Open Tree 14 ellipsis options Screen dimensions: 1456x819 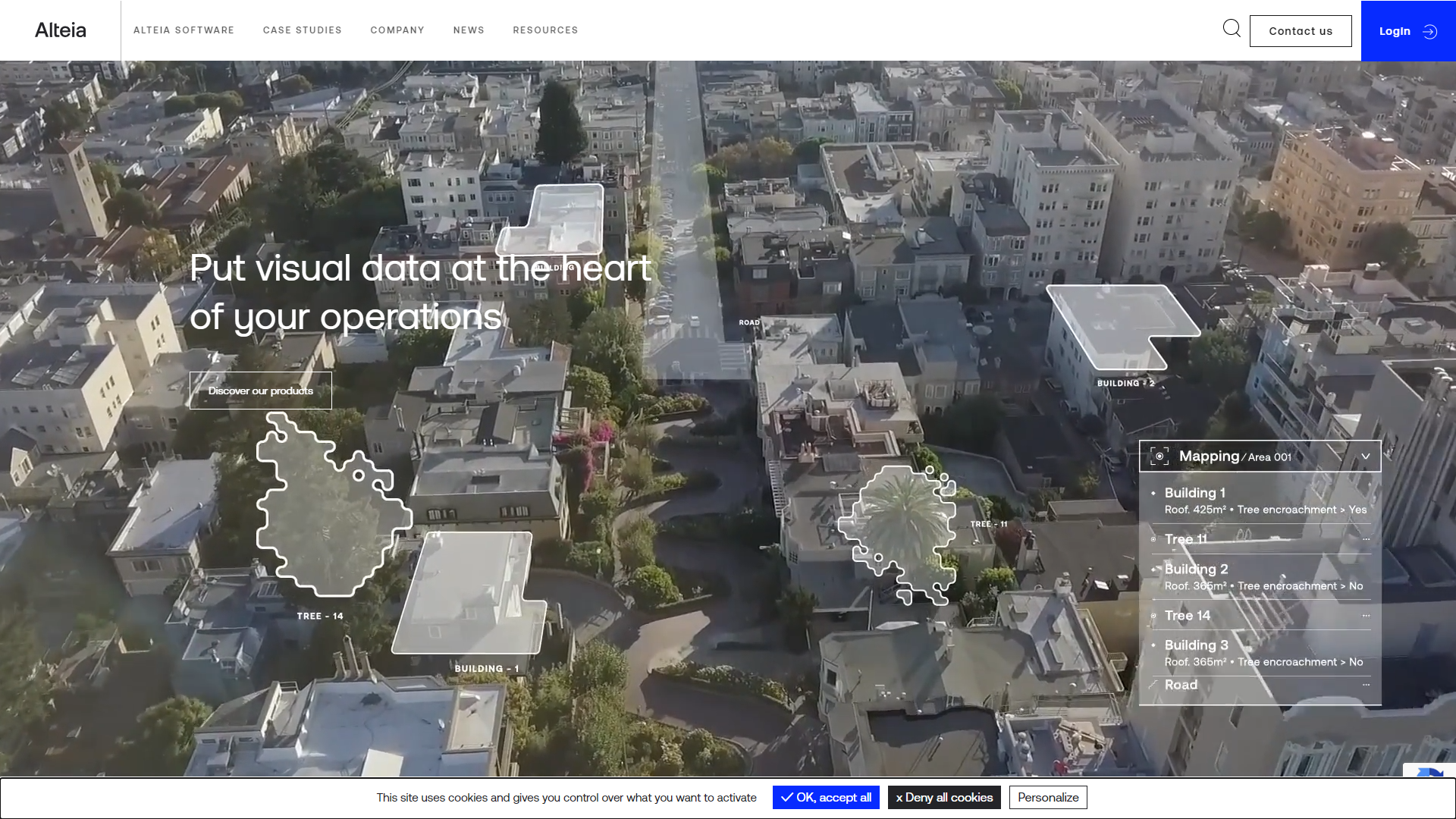tap(1366, 616)
